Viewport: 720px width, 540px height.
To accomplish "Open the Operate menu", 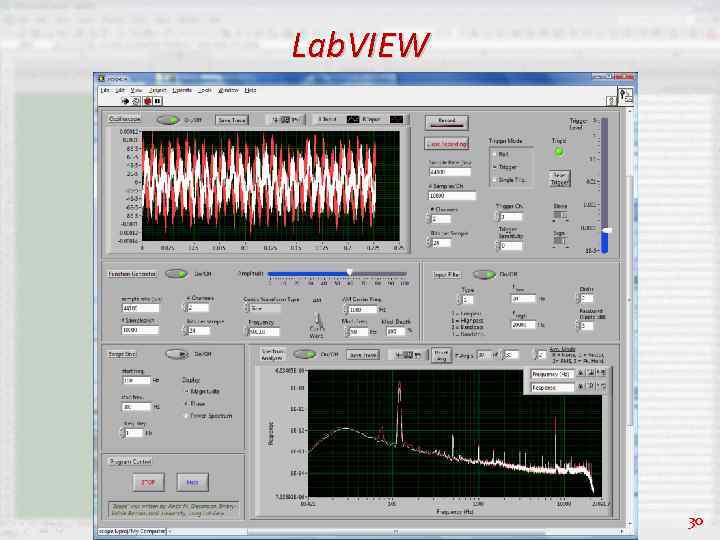I will (182, 90).
